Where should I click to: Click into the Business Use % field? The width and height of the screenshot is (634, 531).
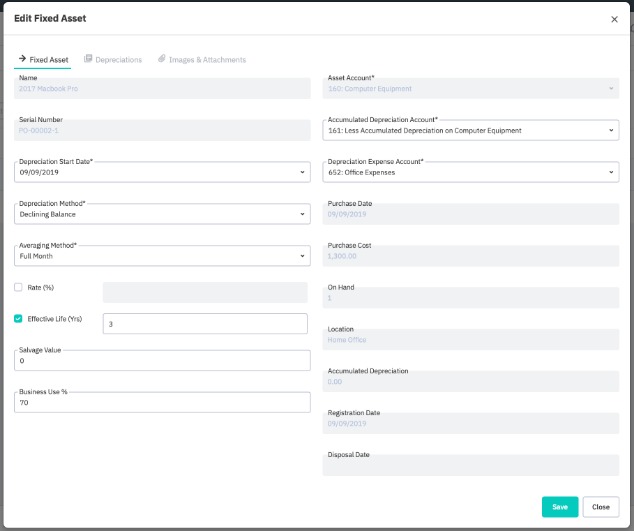pyautogui.click(x=162, y=402)
